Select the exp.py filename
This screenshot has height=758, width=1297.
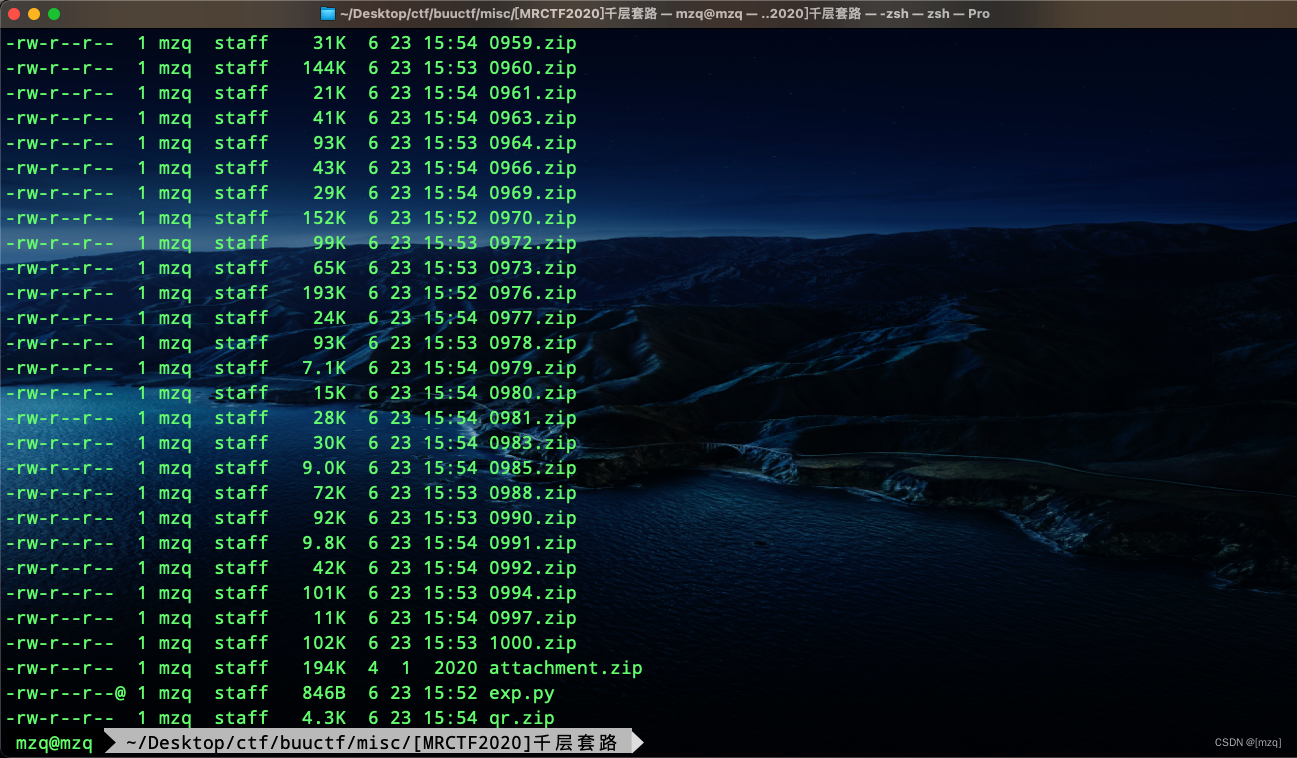pyautogui.click(x=521, y=693)
